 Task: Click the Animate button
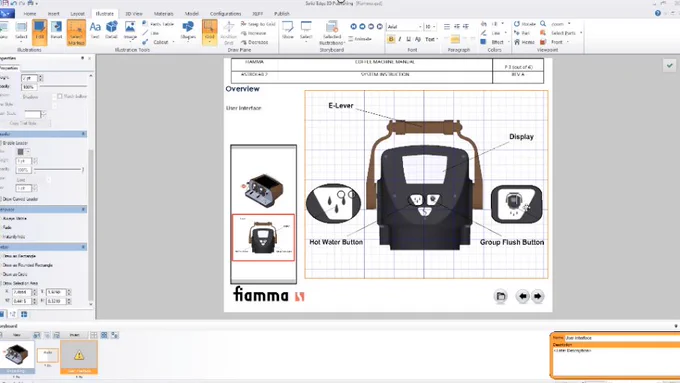point(360,39)
